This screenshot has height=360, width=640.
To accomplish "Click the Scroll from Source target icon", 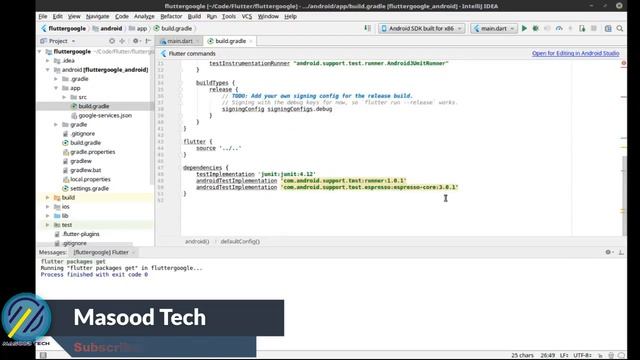I will 112,41.
